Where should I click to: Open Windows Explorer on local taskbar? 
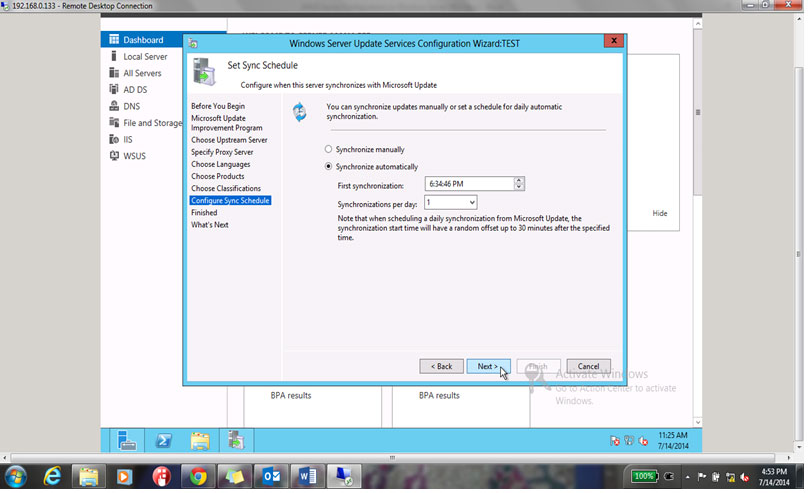tap(88, 476)
